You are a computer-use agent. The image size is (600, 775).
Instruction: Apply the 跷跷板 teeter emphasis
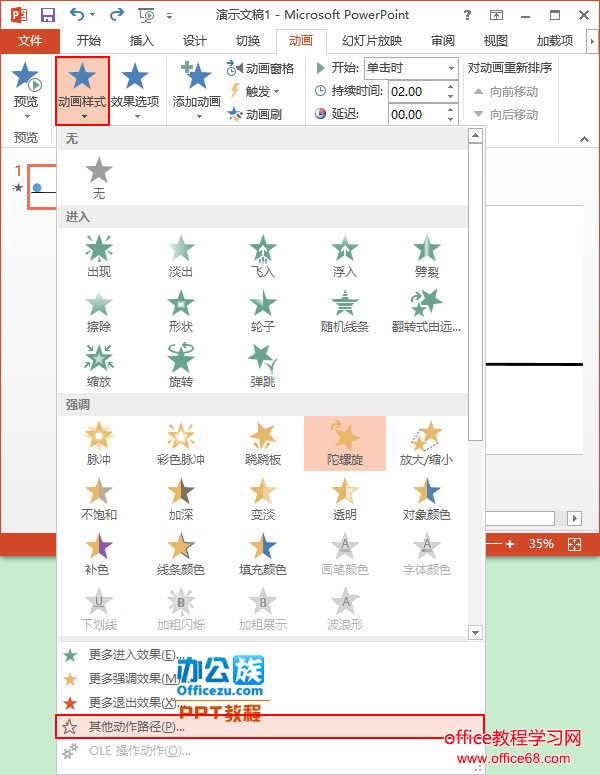pos(263,443)
